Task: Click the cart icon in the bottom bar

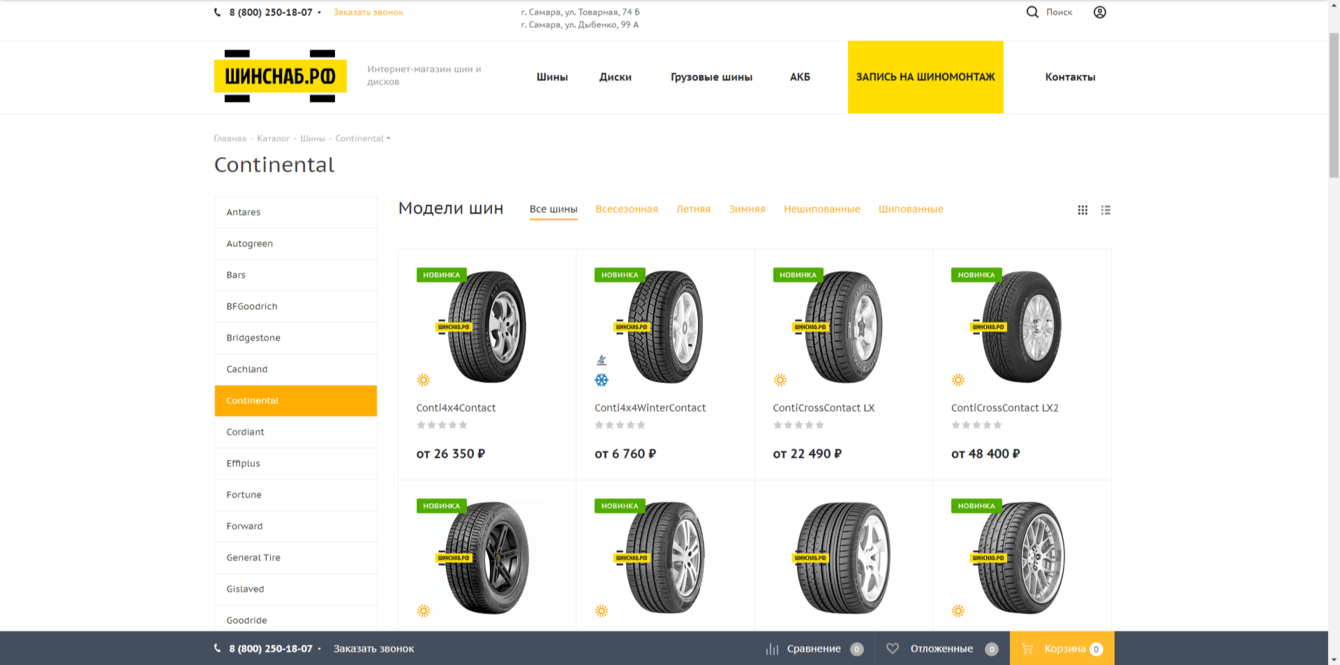Action: click(1027, 649)
